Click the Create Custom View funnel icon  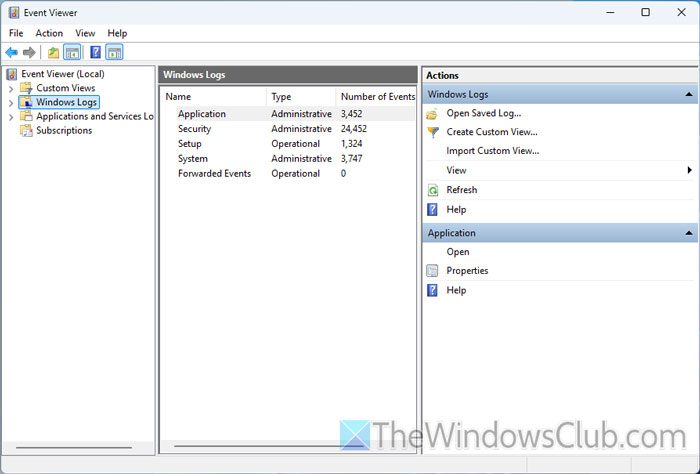pyautogui.click(x=433, y=133)
